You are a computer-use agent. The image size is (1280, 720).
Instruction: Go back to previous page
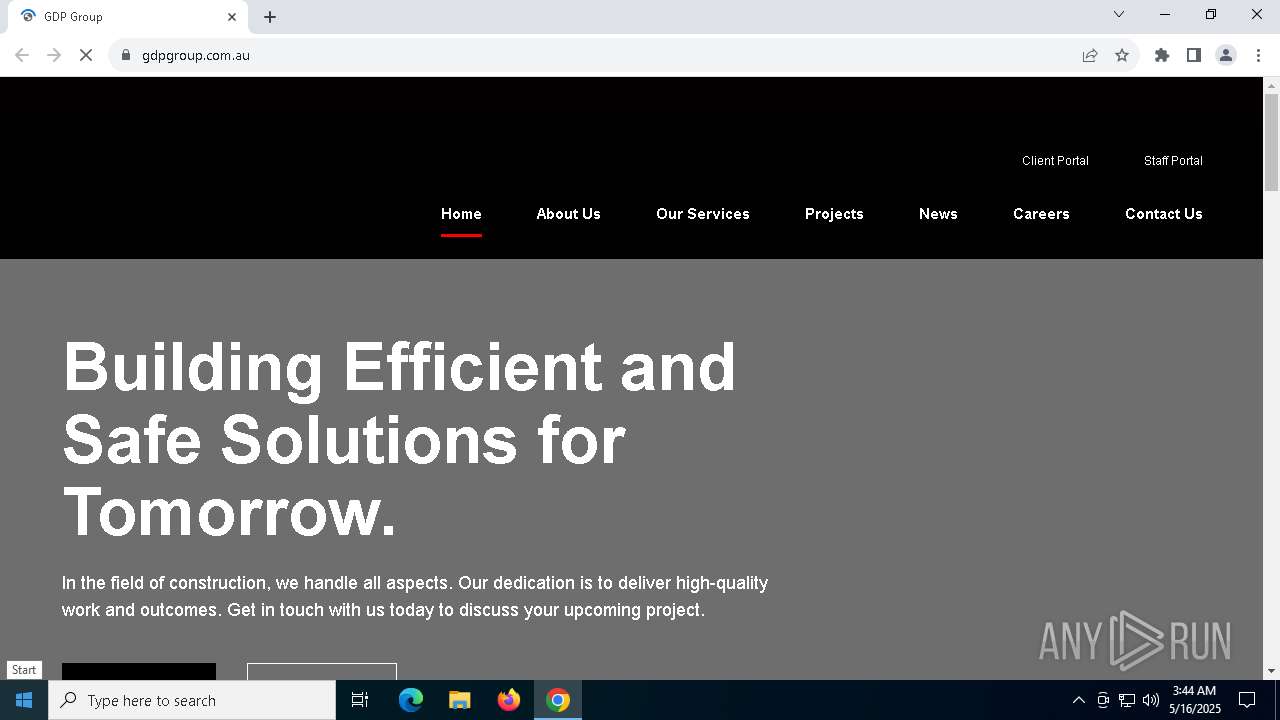[22, 55]
